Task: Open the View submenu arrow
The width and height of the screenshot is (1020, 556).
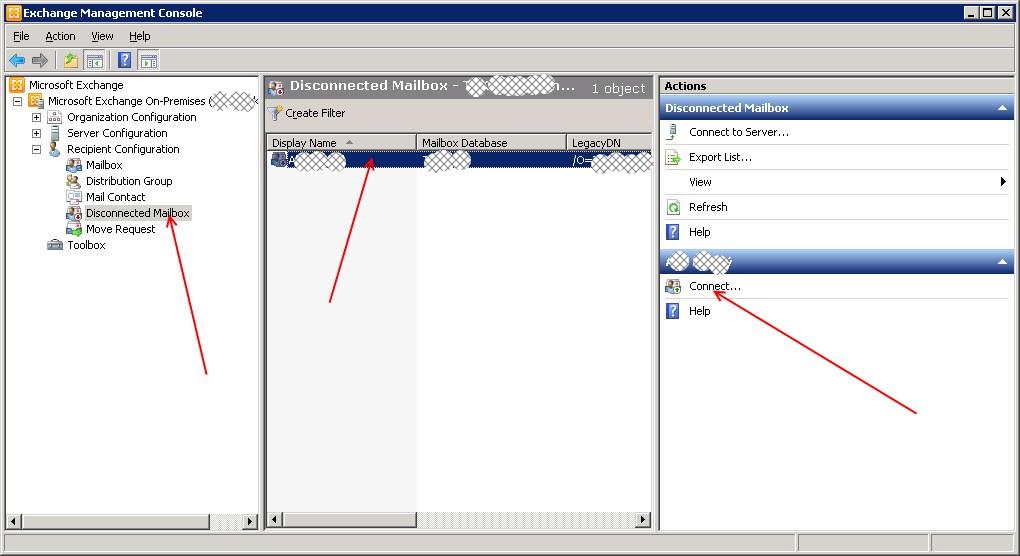Action: [x=1002, y=182]
